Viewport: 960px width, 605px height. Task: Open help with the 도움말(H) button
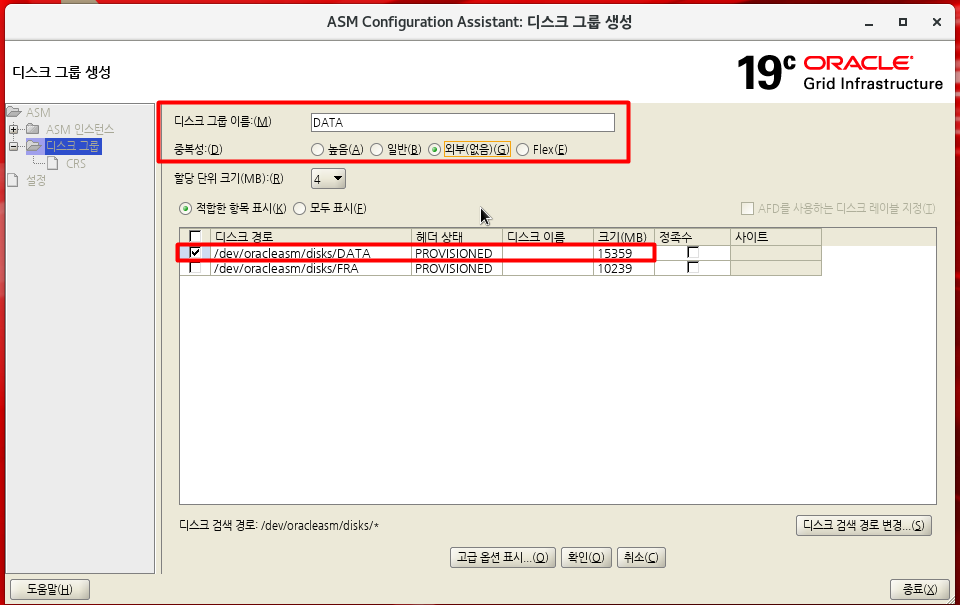50,589
